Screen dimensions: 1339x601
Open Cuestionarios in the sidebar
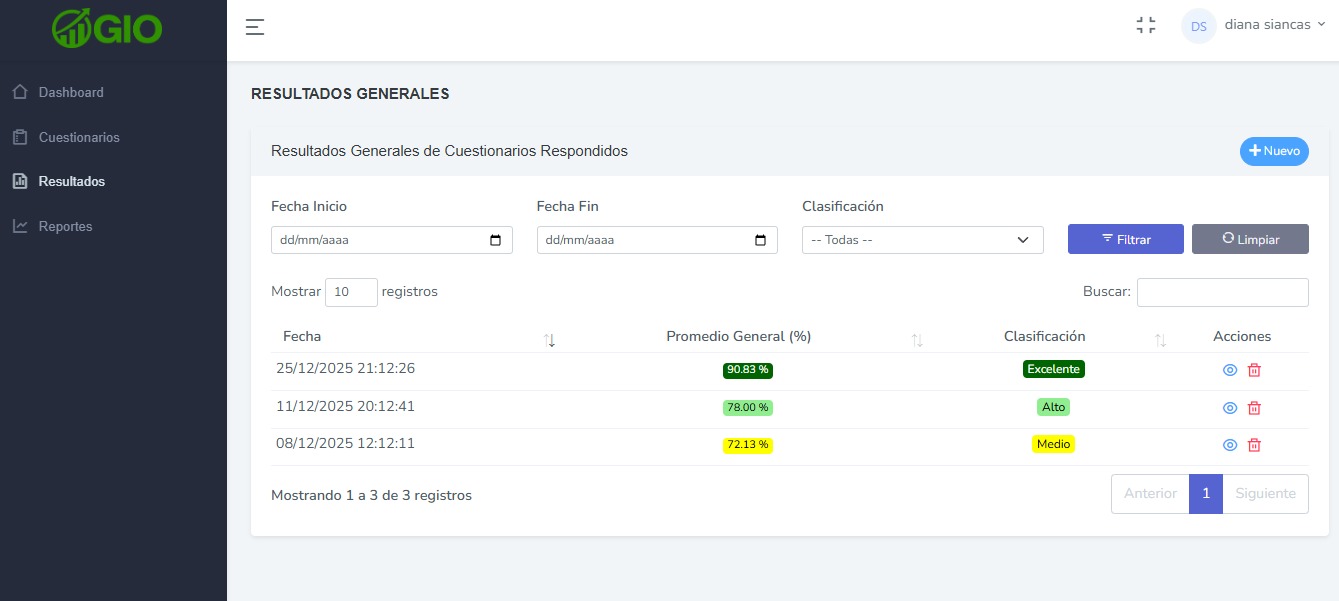(x=79, y=137)
